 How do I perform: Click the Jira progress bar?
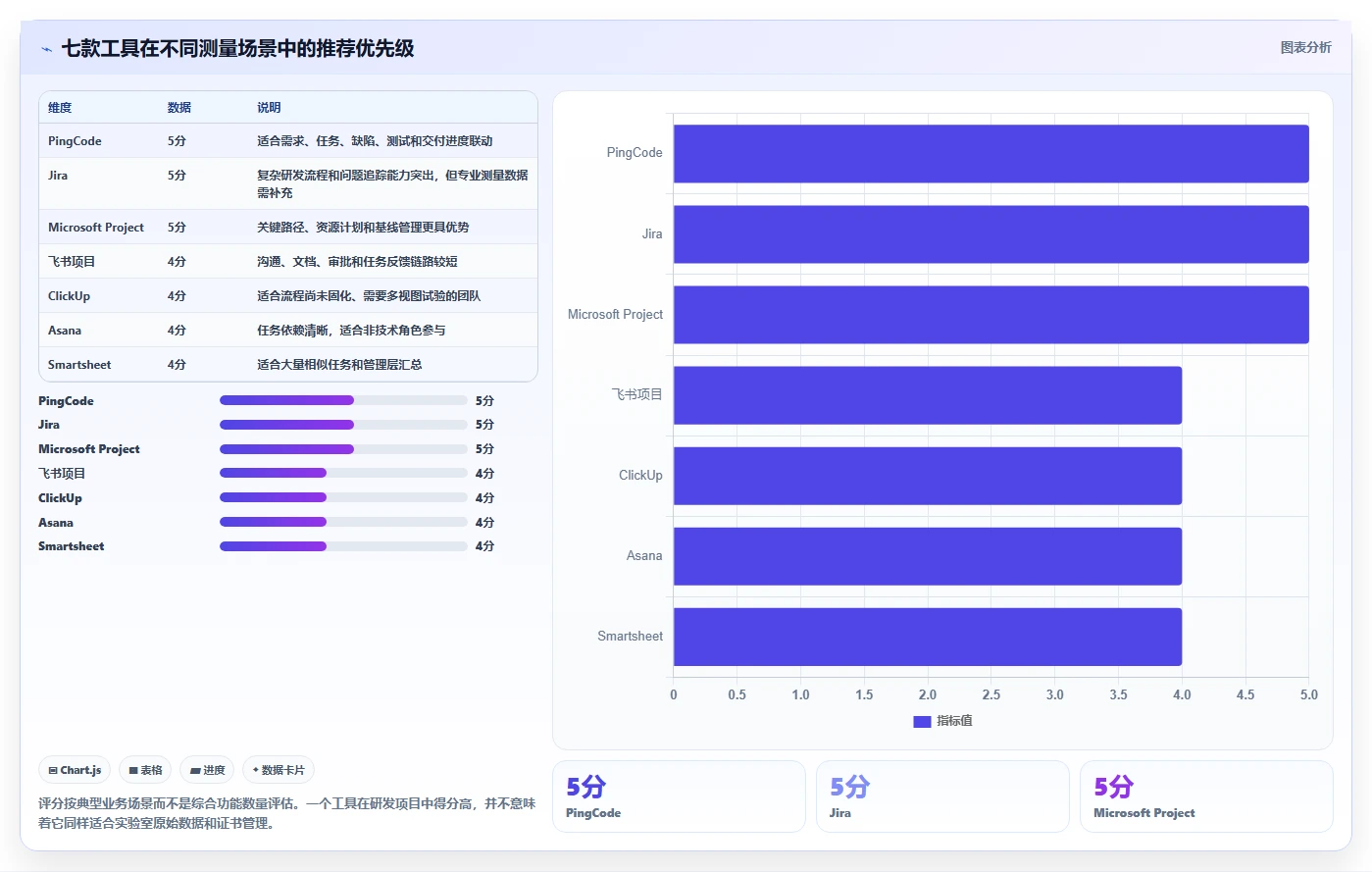(x=343, y=425)
